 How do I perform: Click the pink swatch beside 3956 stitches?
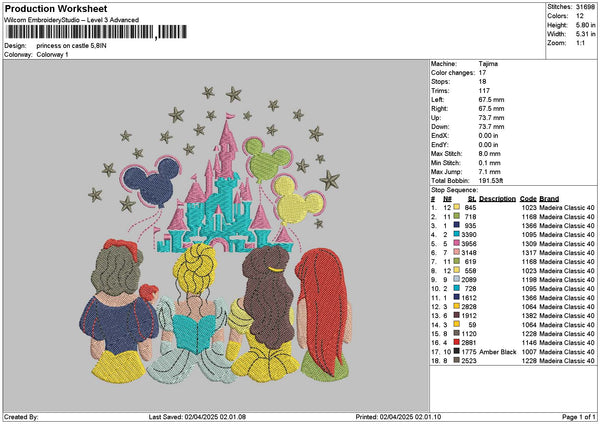coord(457,243)
